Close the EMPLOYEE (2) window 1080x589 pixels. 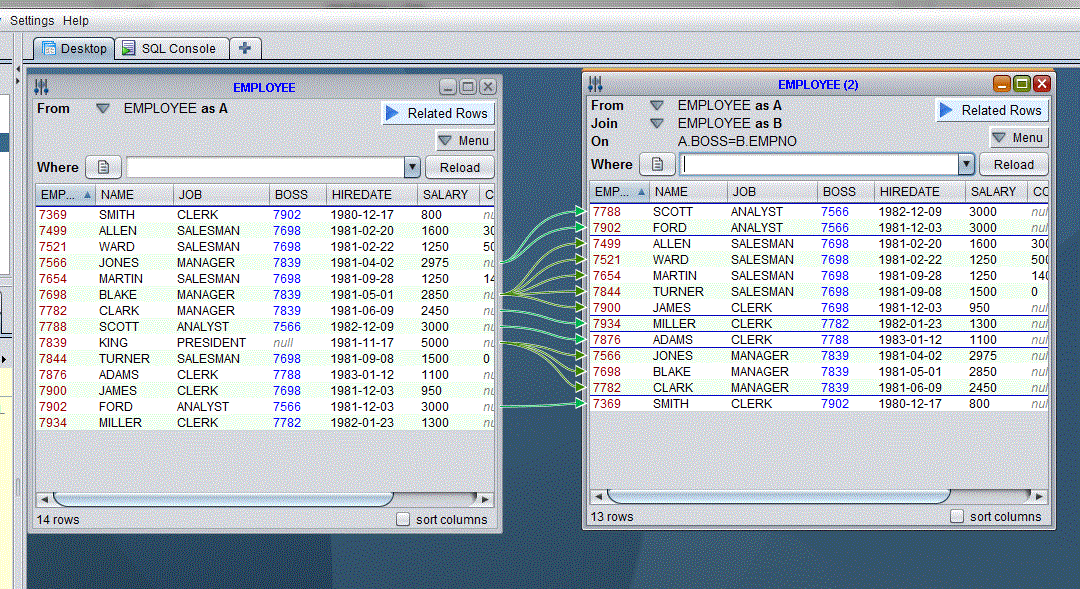point(1042,84)
